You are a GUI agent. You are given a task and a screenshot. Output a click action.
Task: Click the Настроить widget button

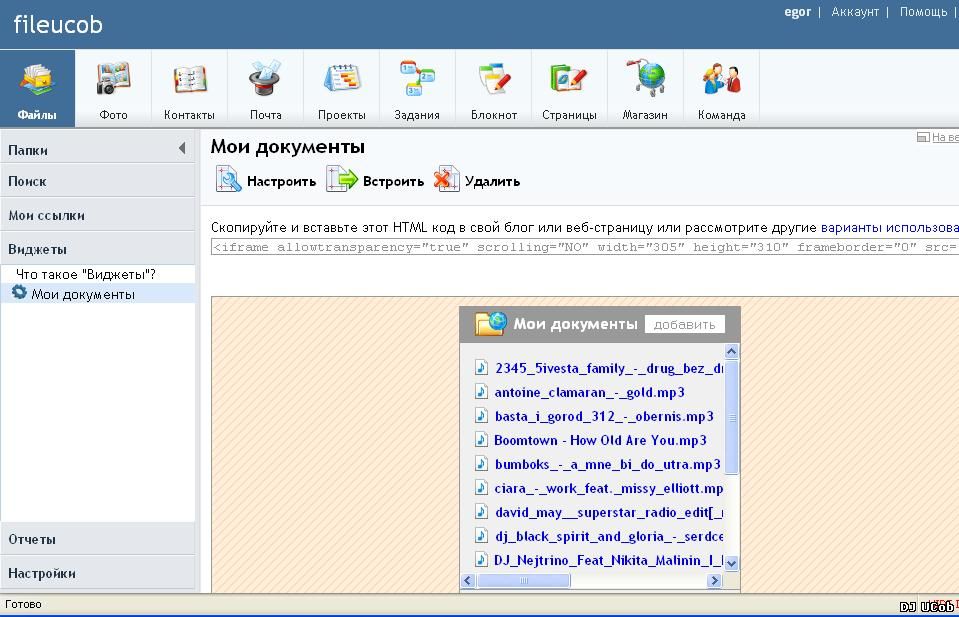[x=266, y=181]
